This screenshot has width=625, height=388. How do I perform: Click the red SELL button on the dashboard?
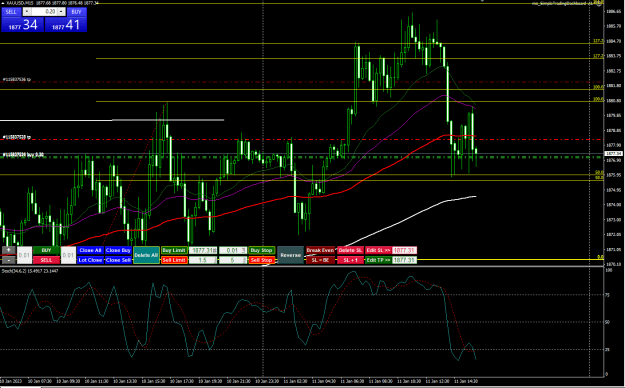pyautogui.click(x=46, y=260)
